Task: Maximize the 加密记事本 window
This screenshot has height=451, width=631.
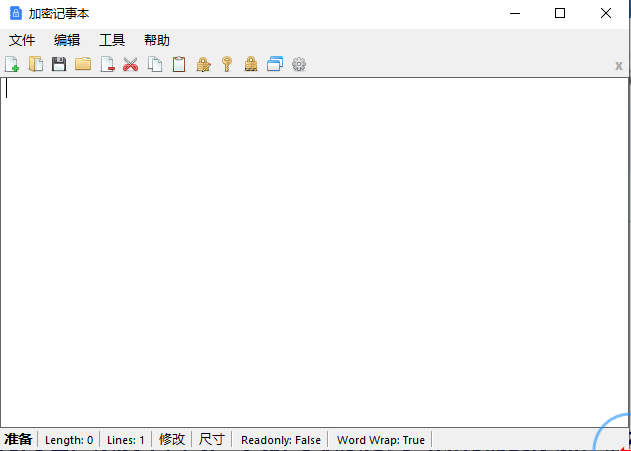Action: (560, 13)
